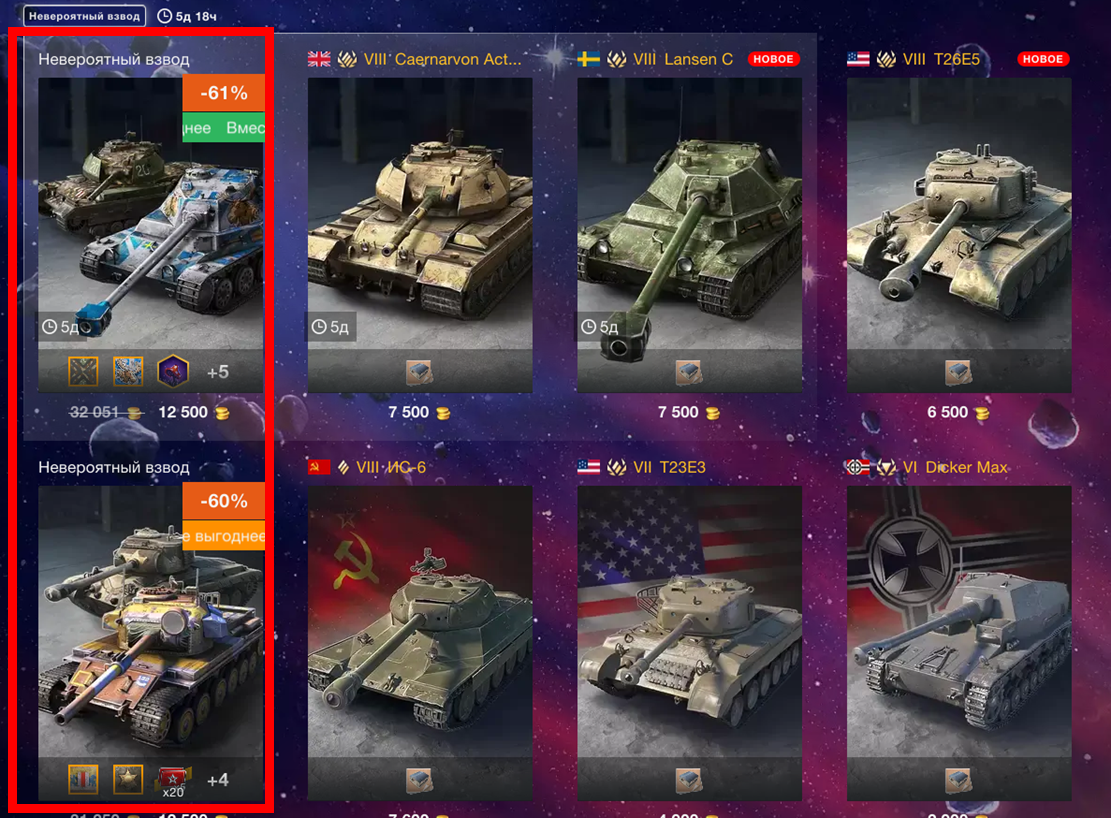1111x818 pixels.
Task: Show +4 more items in second bundle
Action: [218, 780]
